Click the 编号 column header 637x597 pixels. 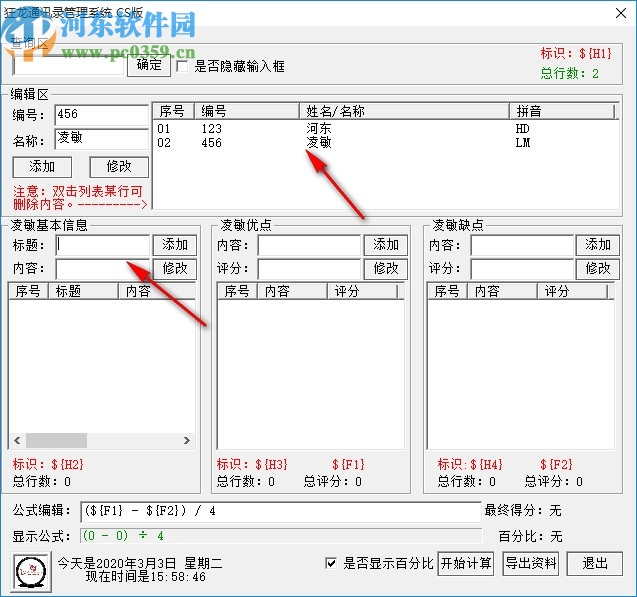(x=246, y=111)
